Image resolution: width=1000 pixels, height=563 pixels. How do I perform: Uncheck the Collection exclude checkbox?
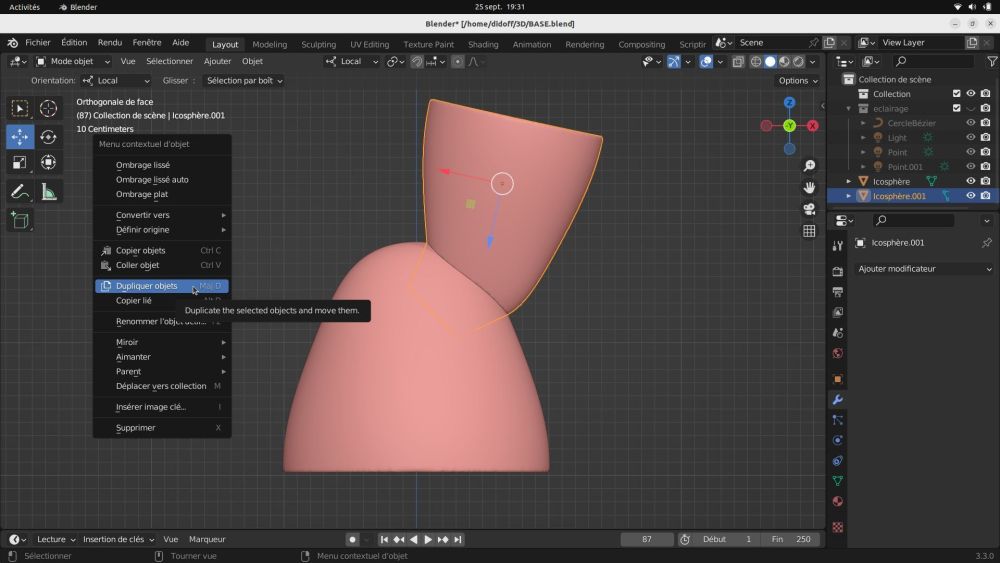[956, 94]
